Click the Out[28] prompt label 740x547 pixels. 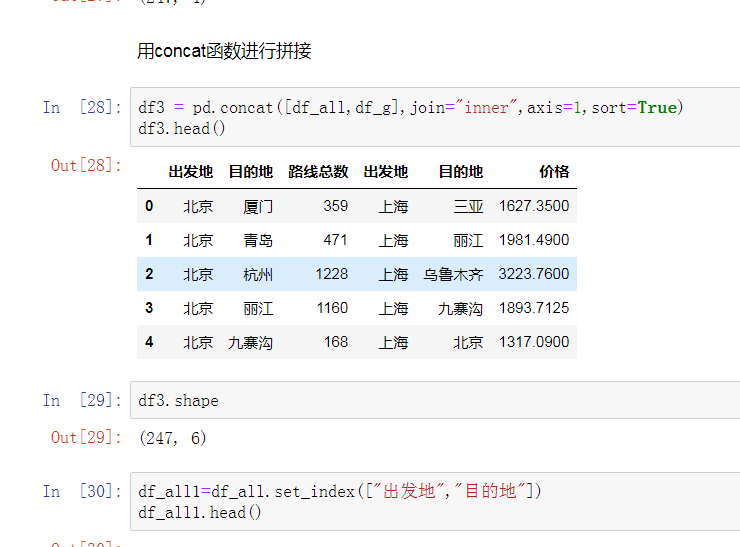86,165
